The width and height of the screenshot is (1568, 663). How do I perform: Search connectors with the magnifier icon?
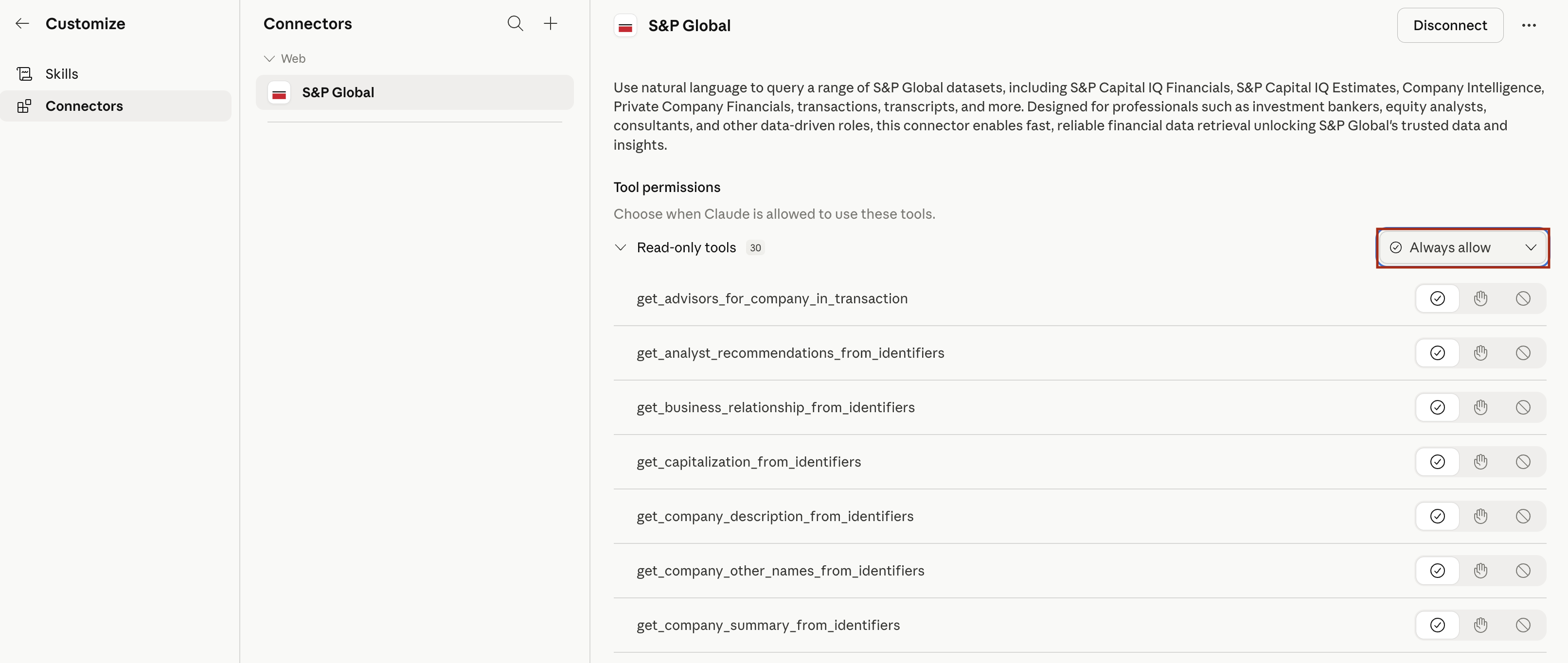click(515, 24)
